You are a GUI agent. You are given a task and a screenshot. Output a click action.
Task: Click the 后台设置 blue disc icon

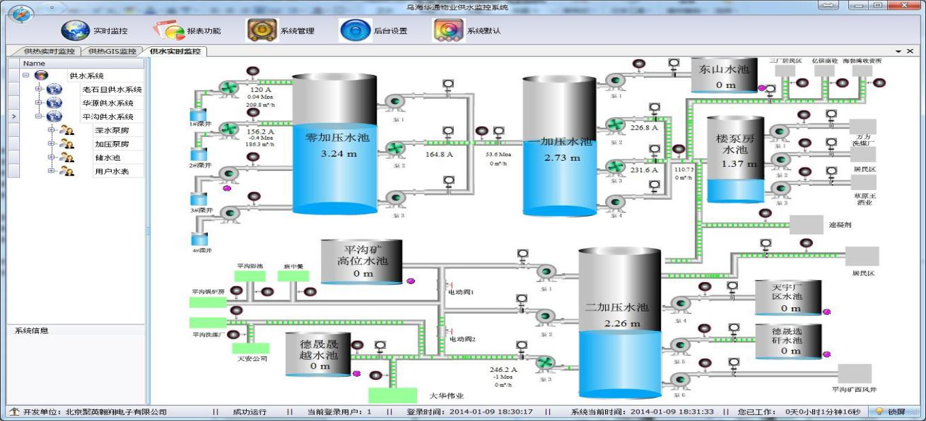[x=354, y=30]
